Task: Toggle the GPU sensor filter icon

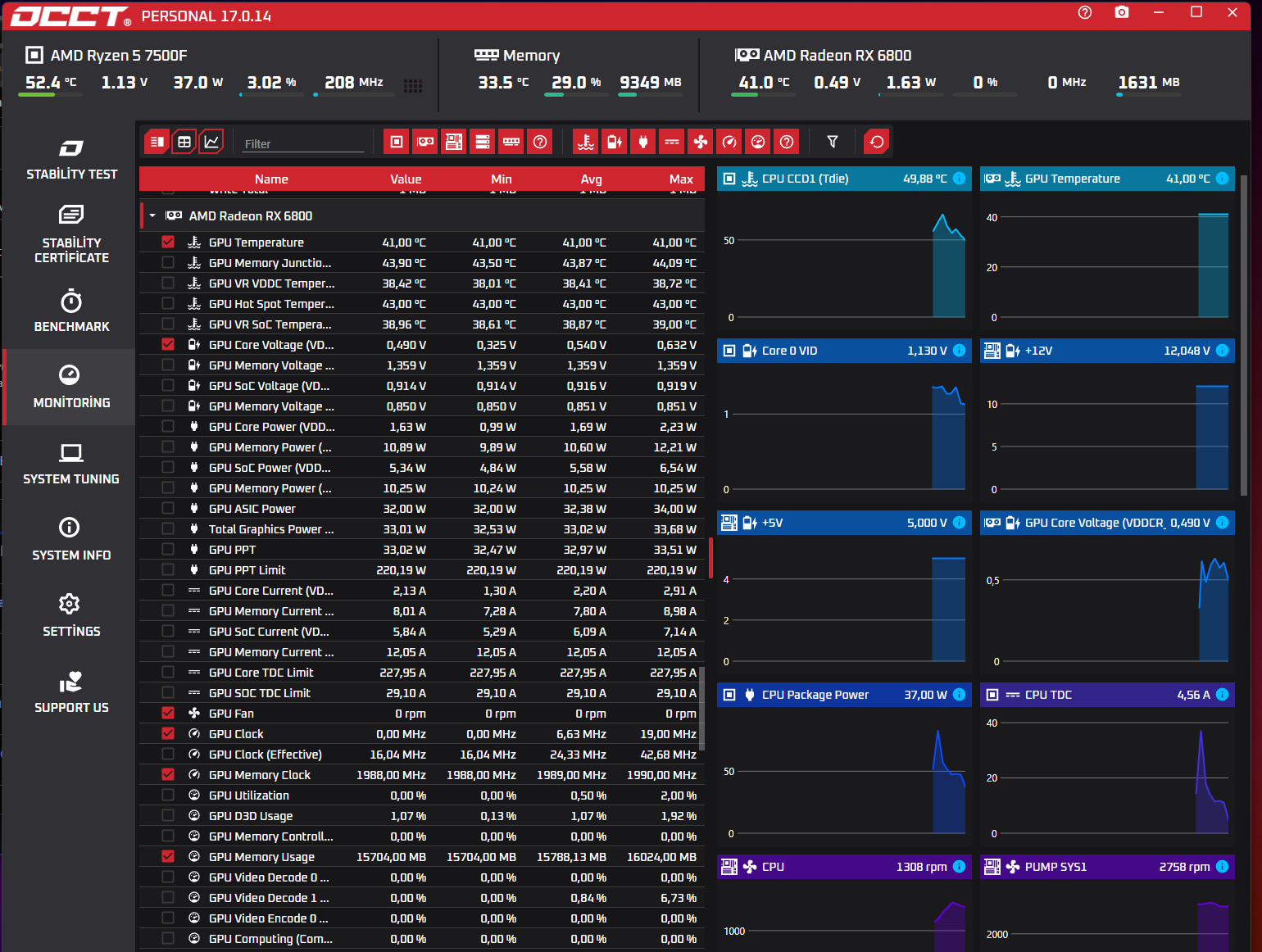Action: (x=425, y=142)
